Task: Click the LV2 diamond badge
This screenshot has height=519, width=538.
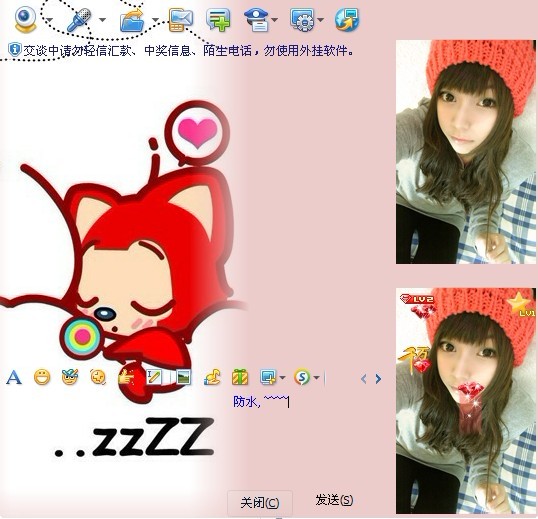Action: (417, 299)
